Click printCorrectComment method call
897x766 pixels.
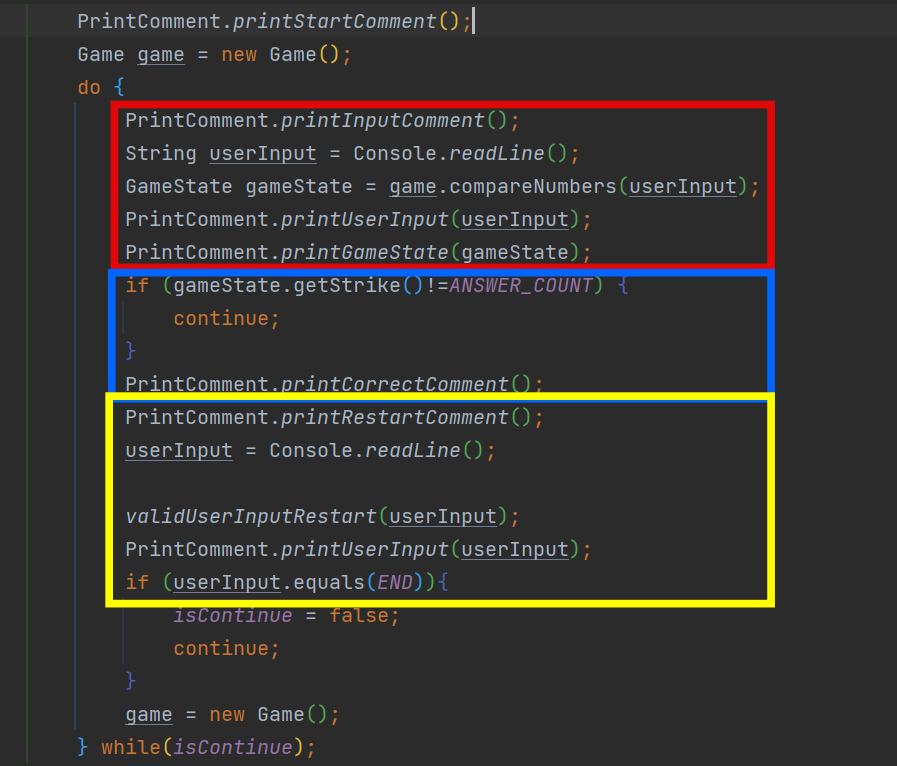[x=394, y=384]
